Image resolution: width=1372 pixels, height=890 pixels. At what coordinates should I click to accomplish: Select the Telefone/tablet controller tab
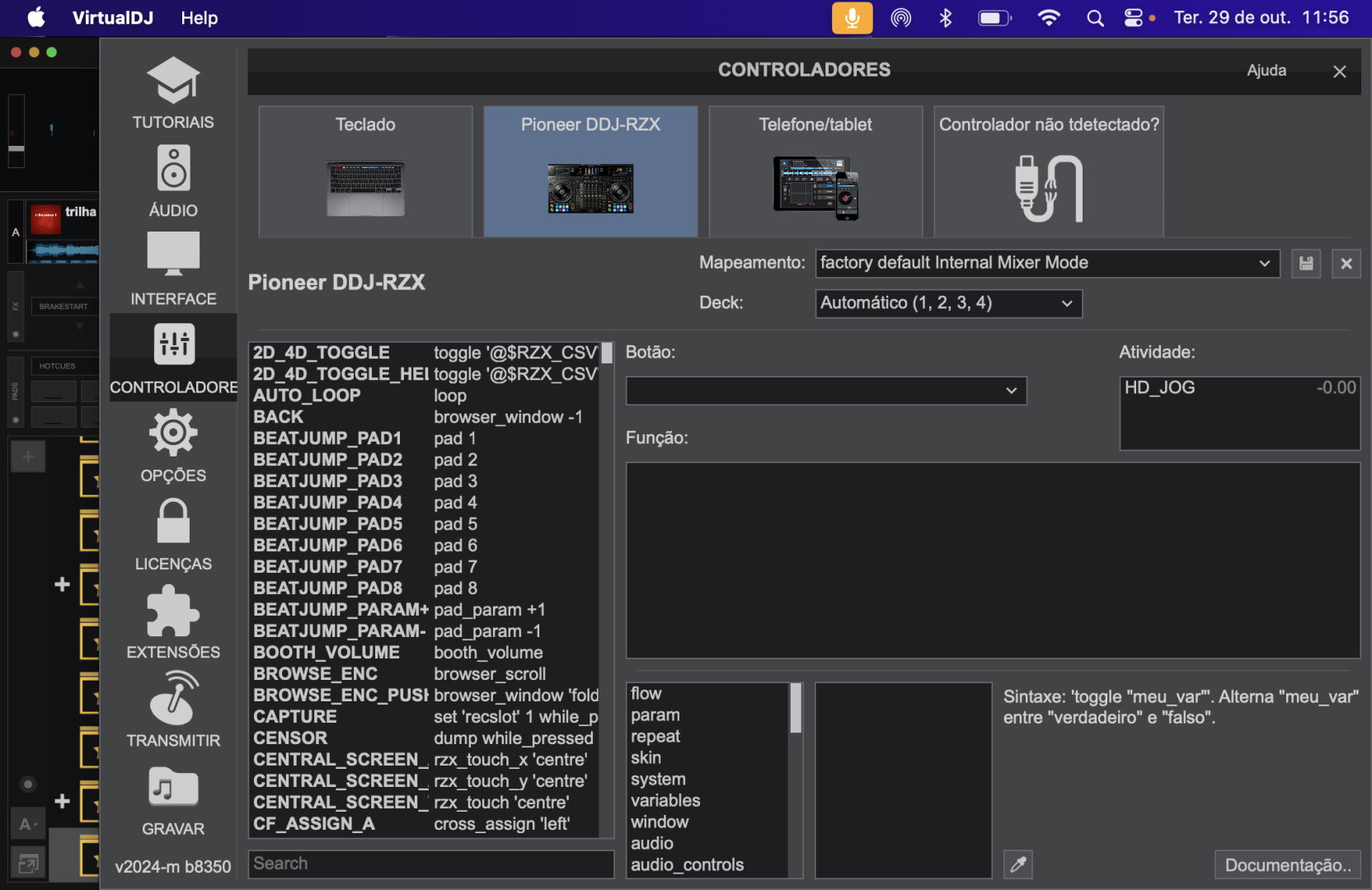[x=815, y=171]
